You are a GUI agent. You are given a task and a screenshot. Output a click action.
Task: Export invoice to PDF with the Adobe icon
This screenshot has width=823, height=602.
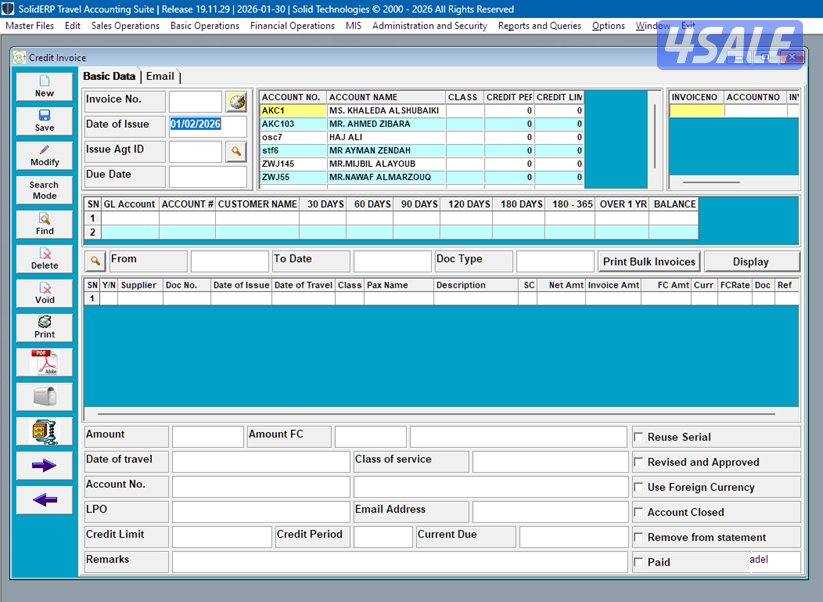[43, 362]
